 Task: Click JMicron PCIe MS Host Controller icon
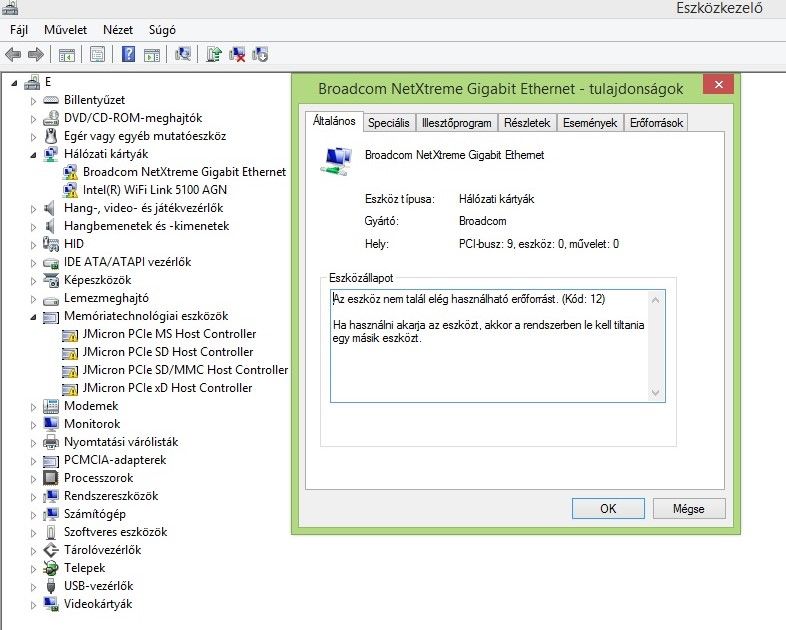(x=70, y=335)
